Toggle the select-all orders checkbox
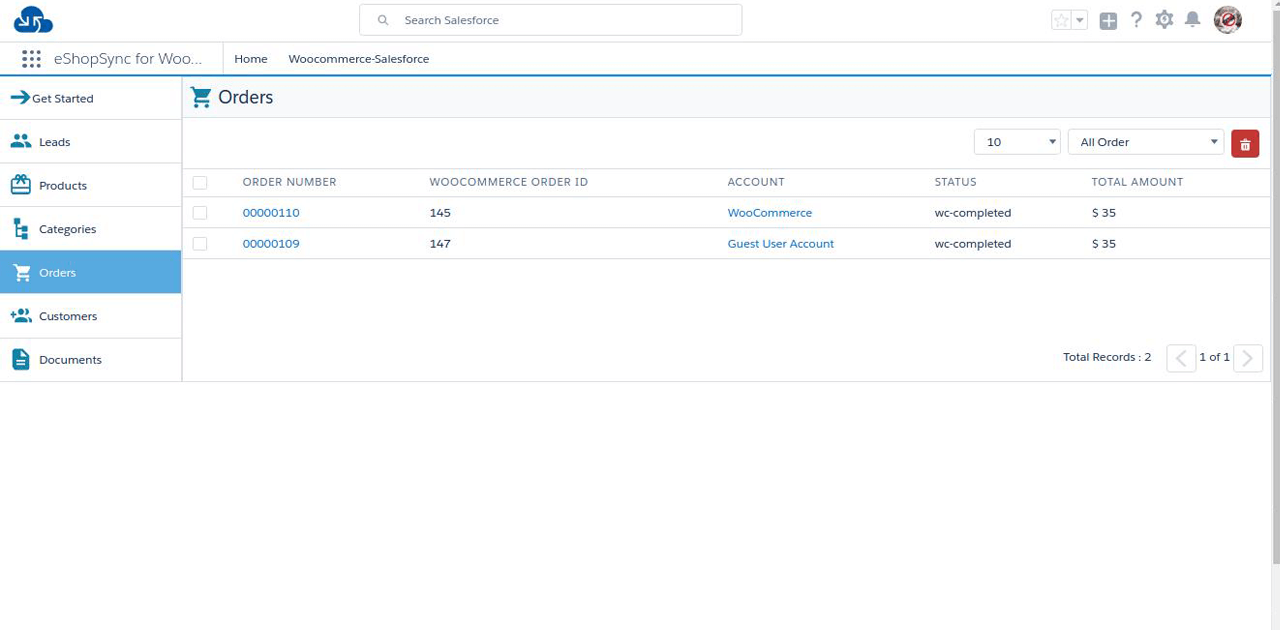1280x630 pixels. (x=200, y=183)
